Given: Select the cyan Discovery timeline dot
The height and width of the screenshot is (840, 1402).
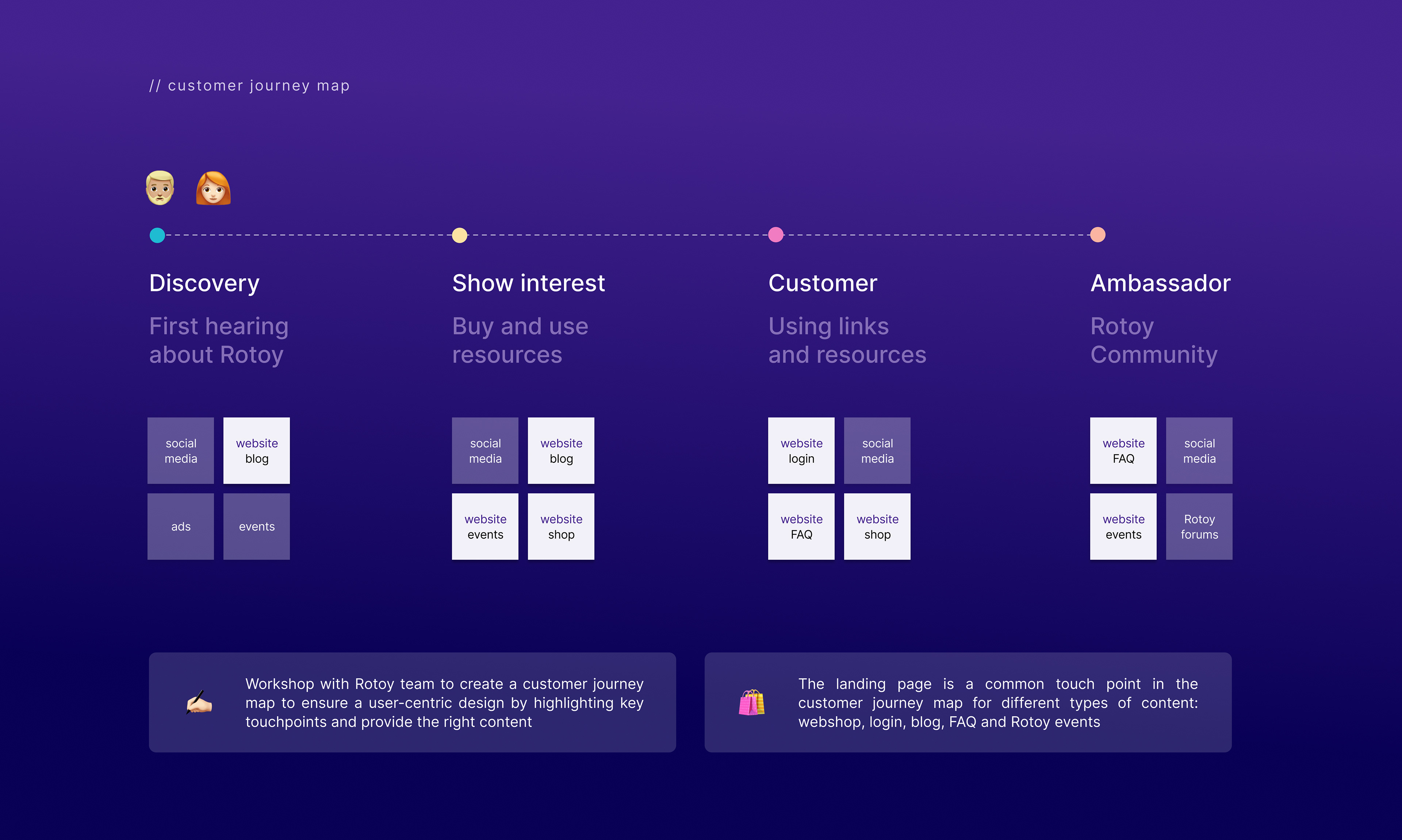Looking at the screenshot, I should (157, 235).
